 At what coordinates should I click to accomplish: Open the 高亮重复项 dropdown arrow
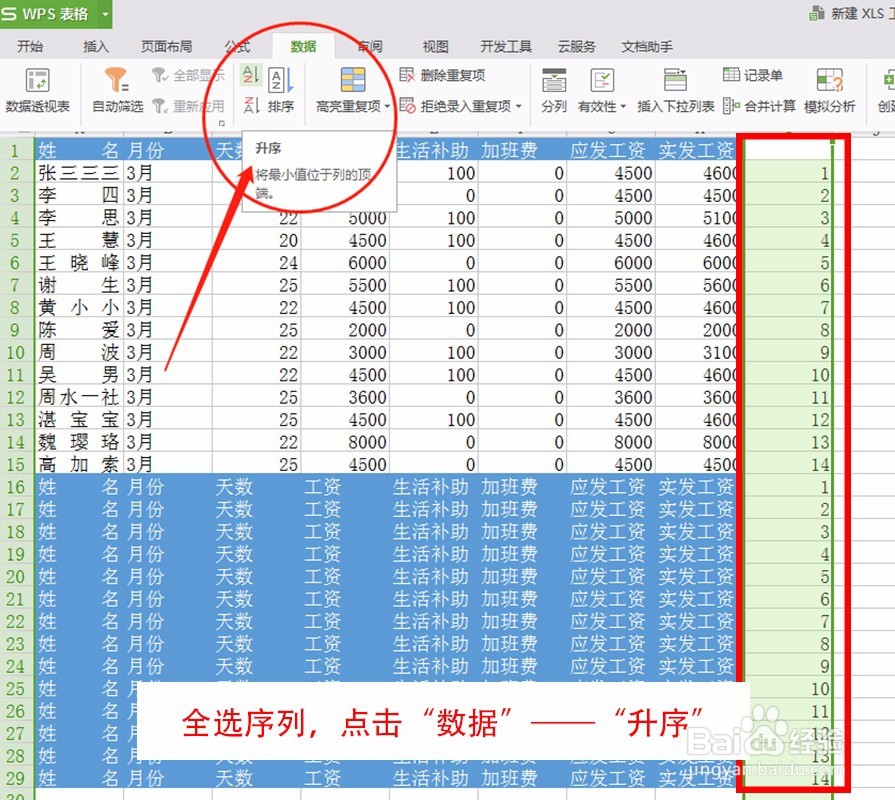(388, 105)
